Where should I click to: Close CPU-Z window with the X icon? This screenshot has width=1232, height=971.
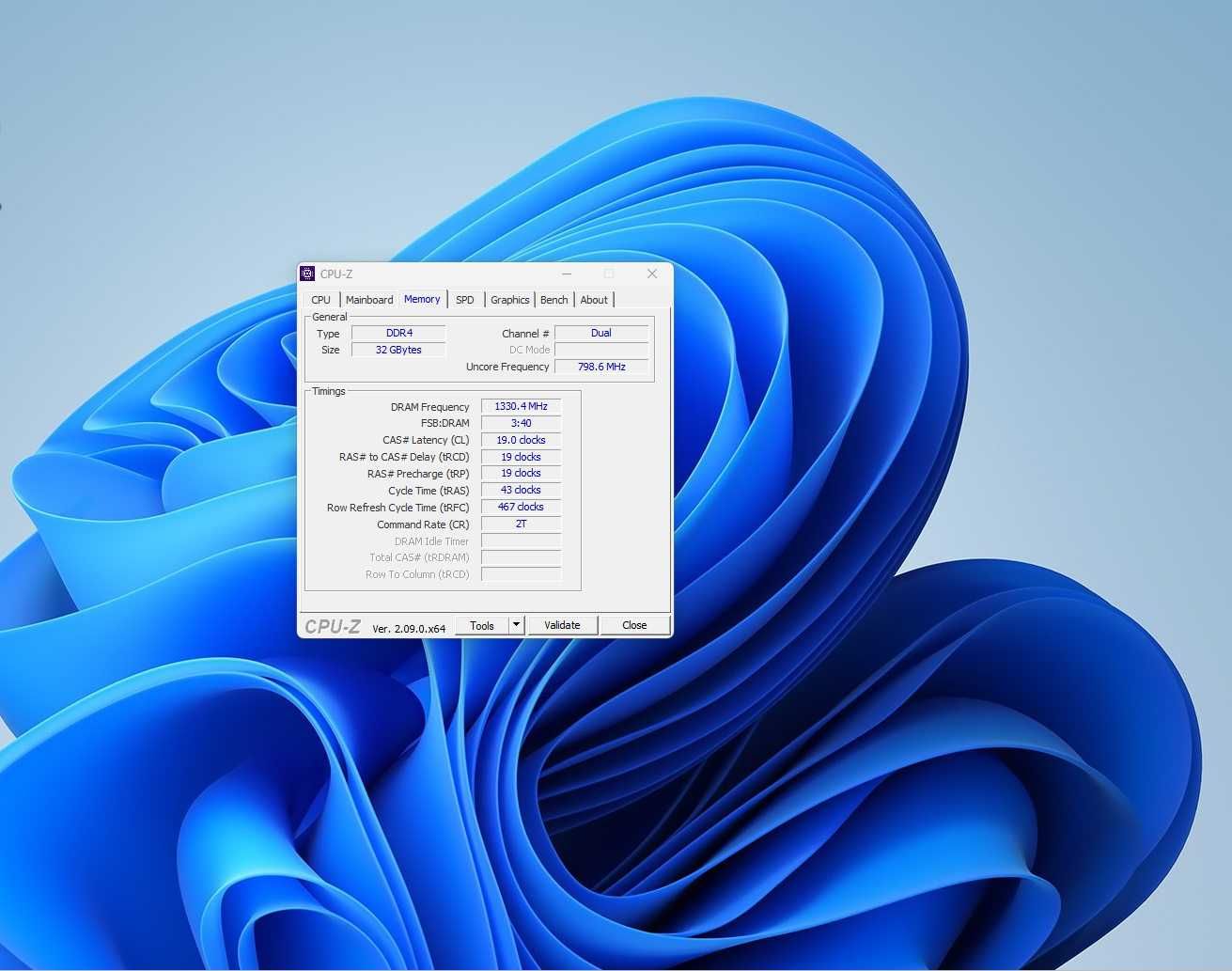[652, 274]
